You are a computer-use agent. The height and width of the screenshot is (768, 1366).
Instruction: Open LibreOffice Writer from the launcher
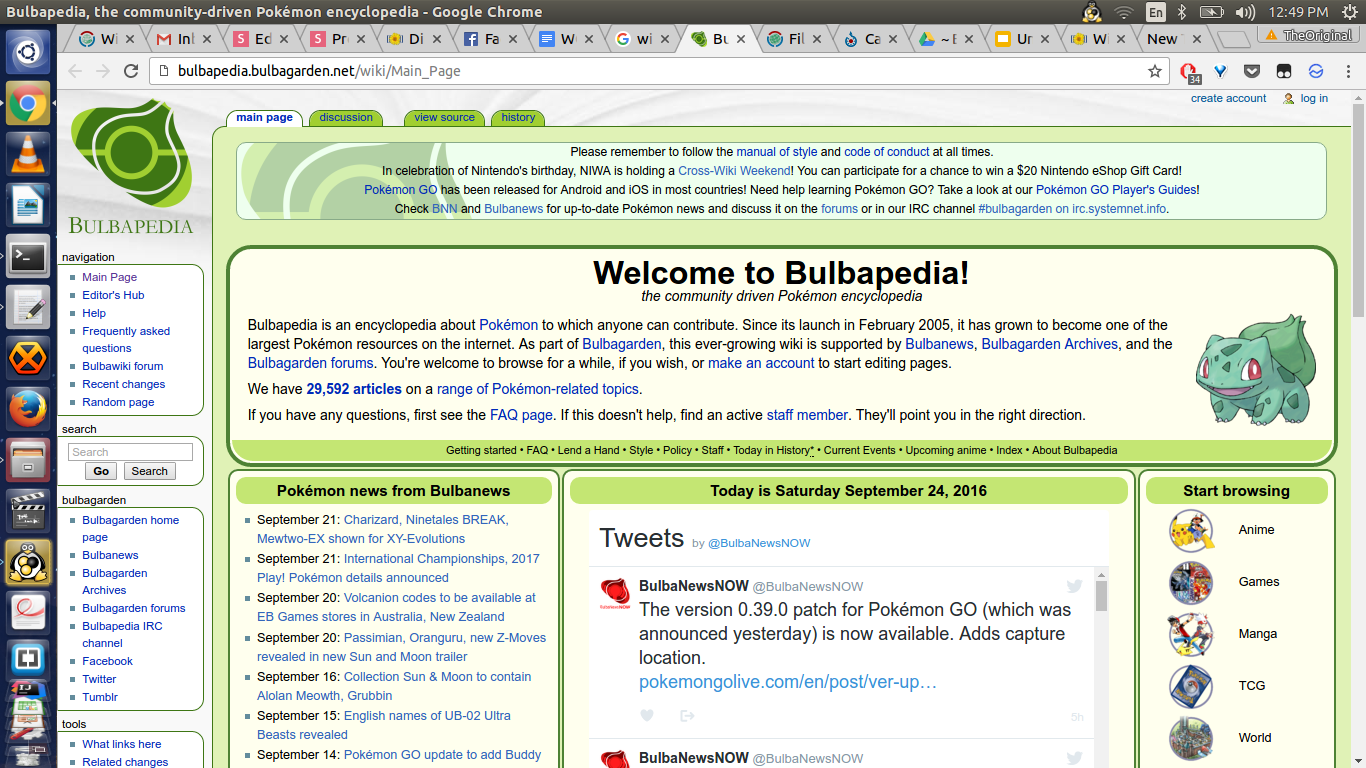point(28,205)
